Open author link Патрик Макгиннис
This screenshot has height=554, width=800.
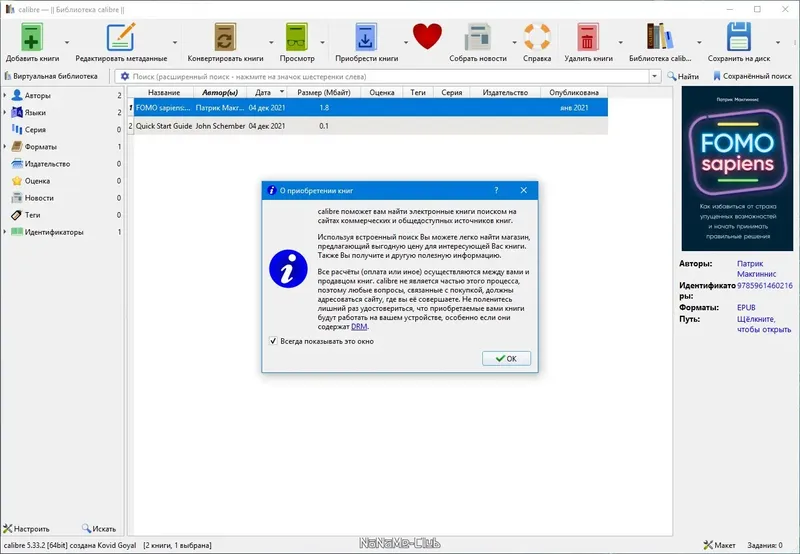756,269
